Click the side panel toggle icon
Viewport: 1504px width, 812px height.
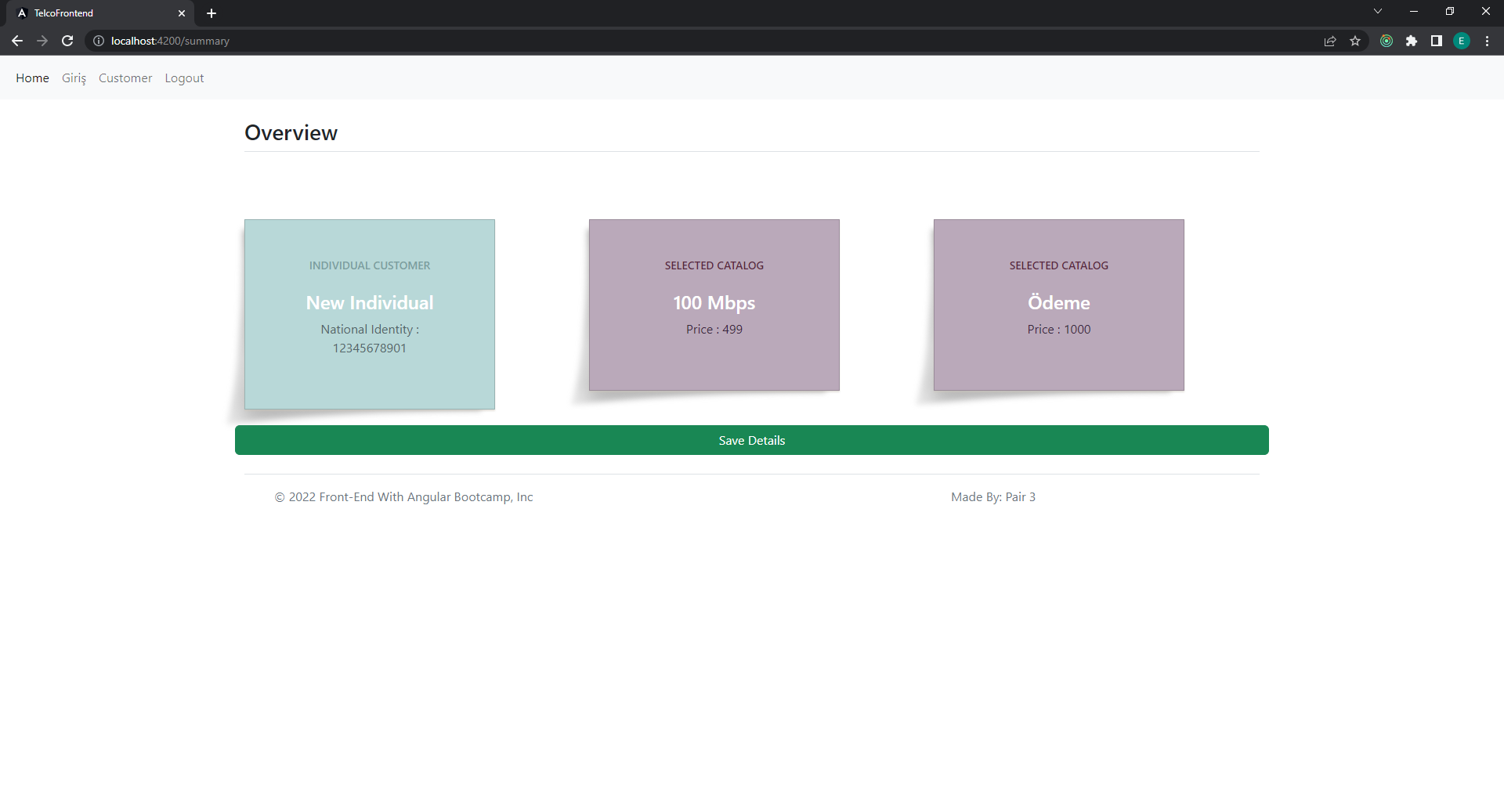coord(1437,41)
